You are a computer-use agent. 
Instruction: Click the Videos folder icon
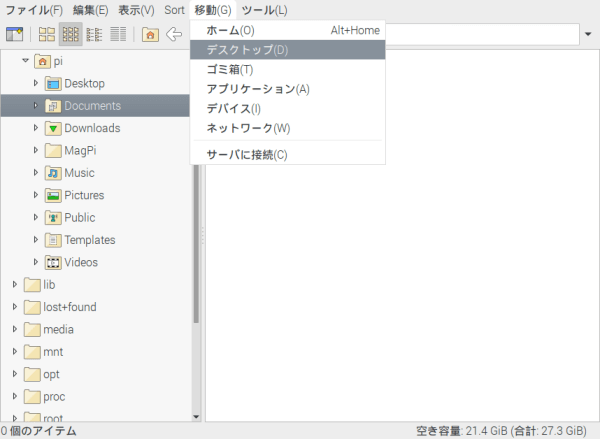pyautogui.click(x=53, y=262)
